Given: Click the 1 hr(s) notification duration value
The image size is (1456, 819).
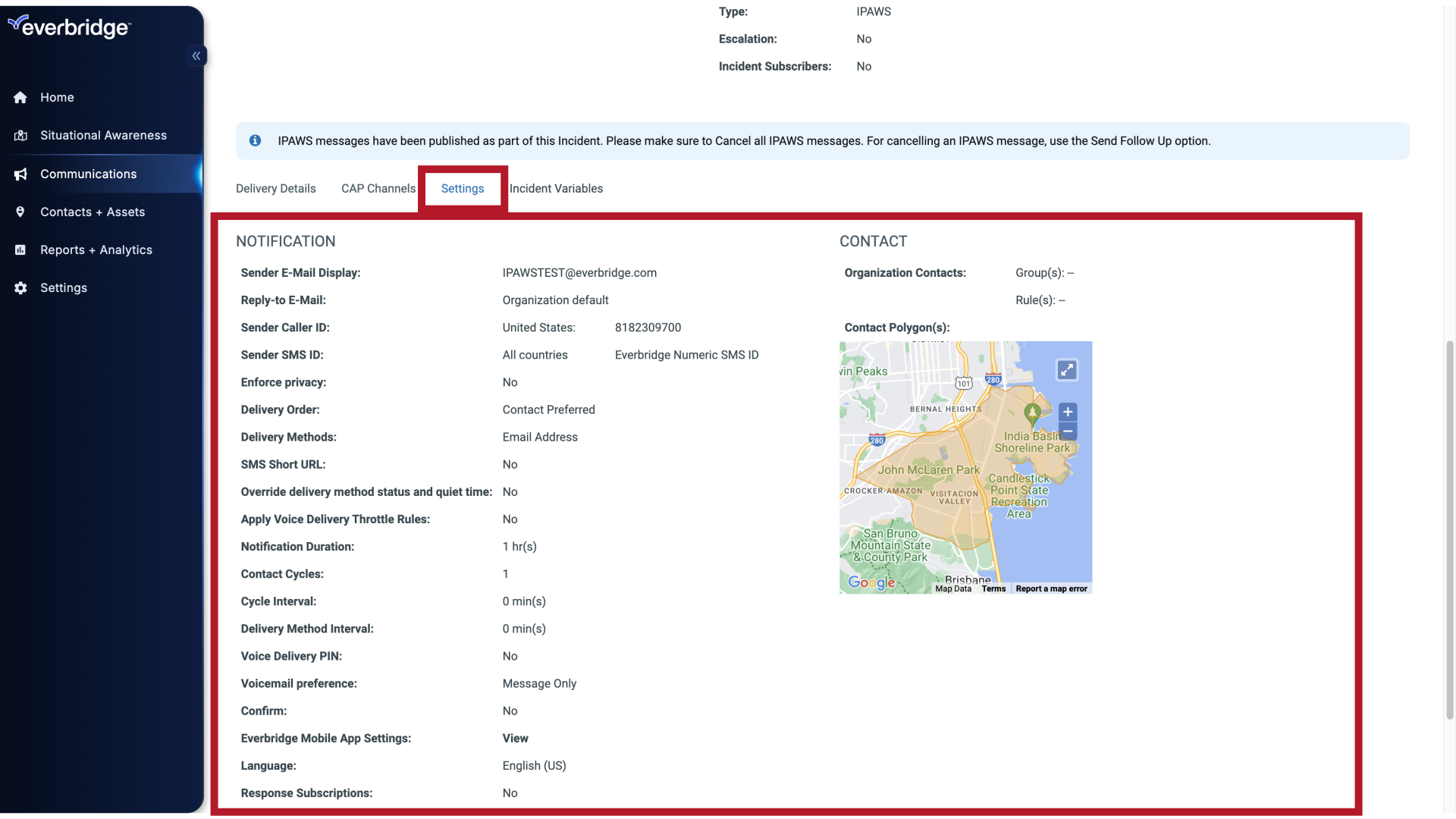Looking at the screenshot, I should click(519, 547).
